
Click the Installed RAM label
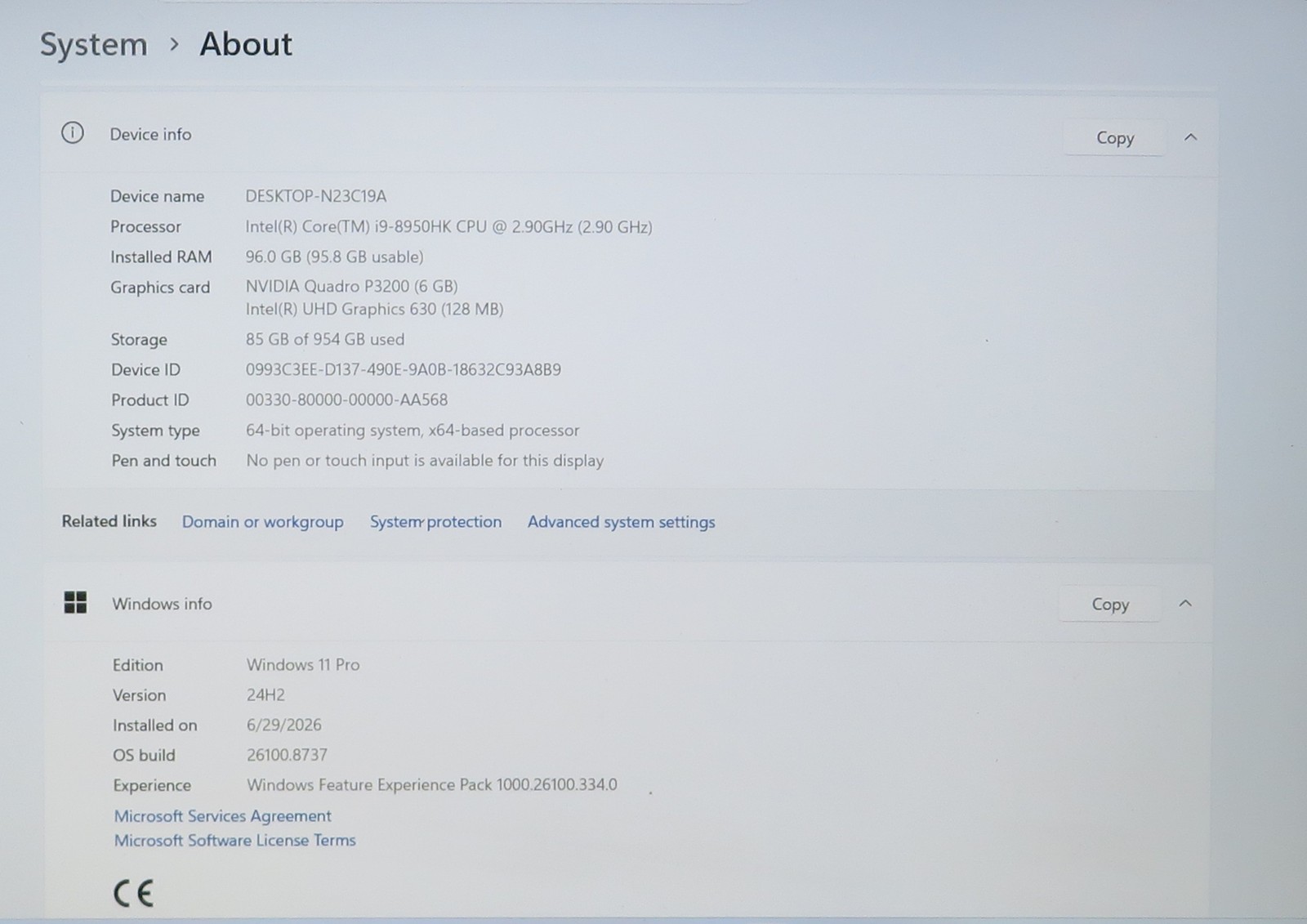click(161, 257)
